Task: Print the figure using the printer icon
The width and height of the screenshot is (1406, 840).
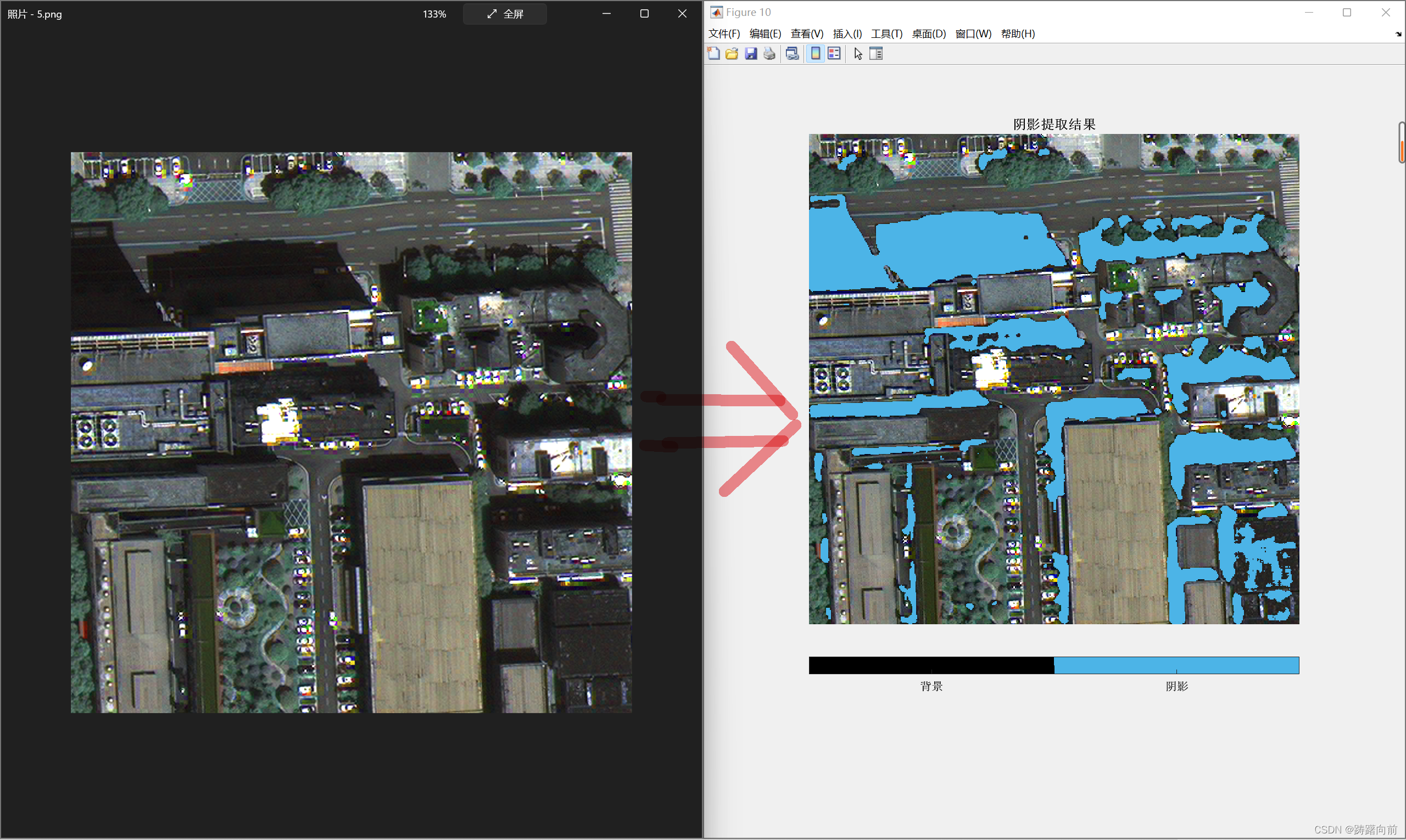Action: coord(769,54)
